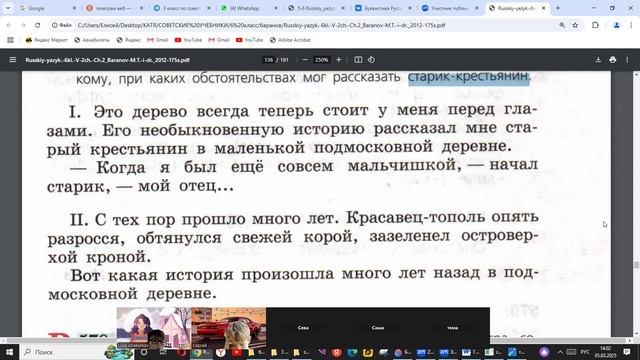Open the first YouTube bookmark
640x360 pixels.
point(188,40)
